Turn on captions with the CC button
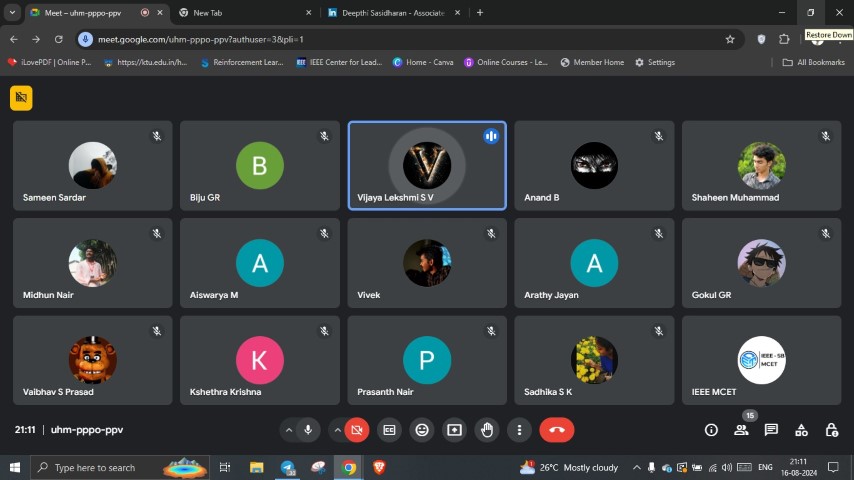The image size is (854, 480). [x=389, y=430]
